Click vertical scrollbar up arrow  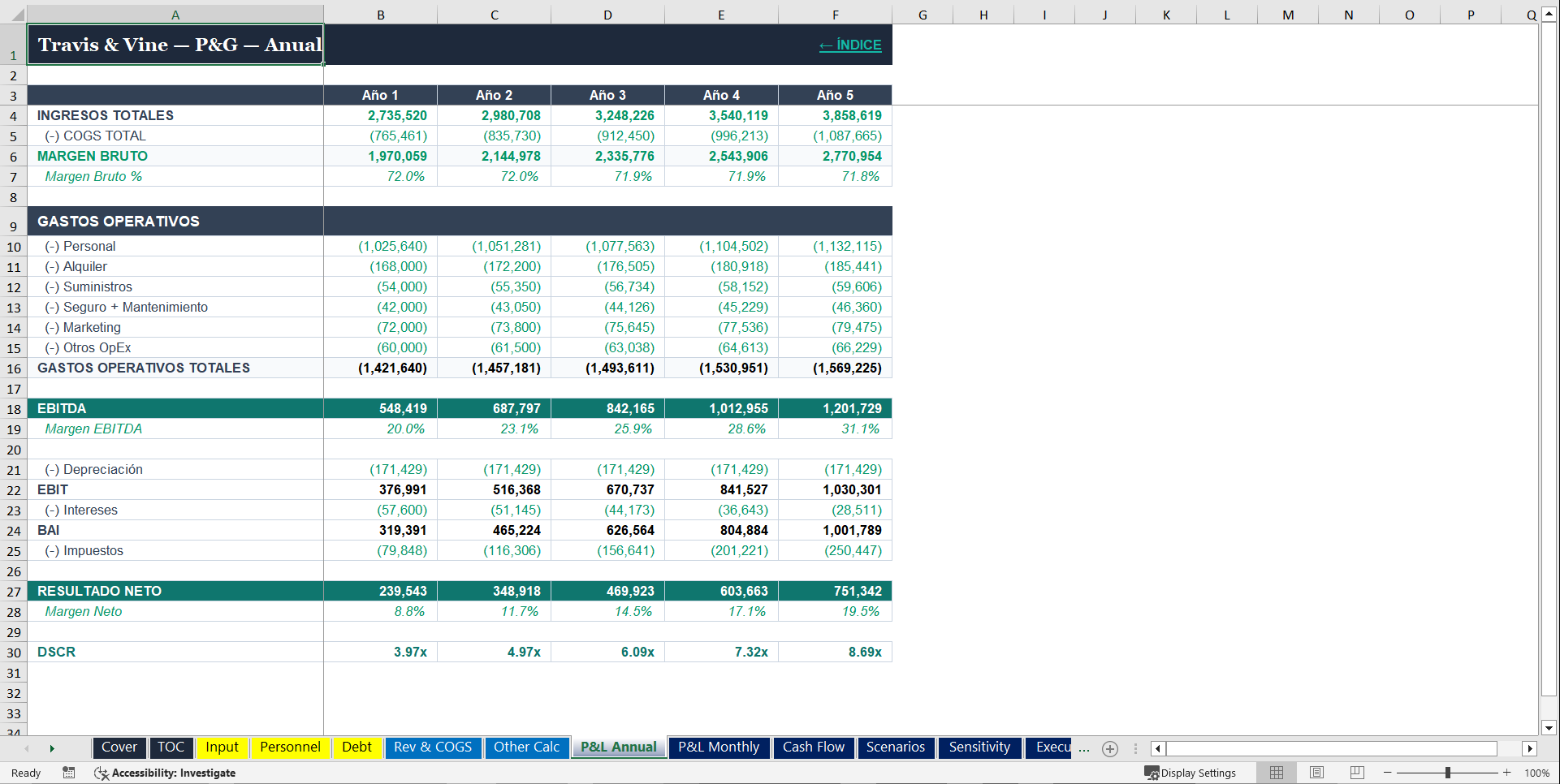[1549, 15]
